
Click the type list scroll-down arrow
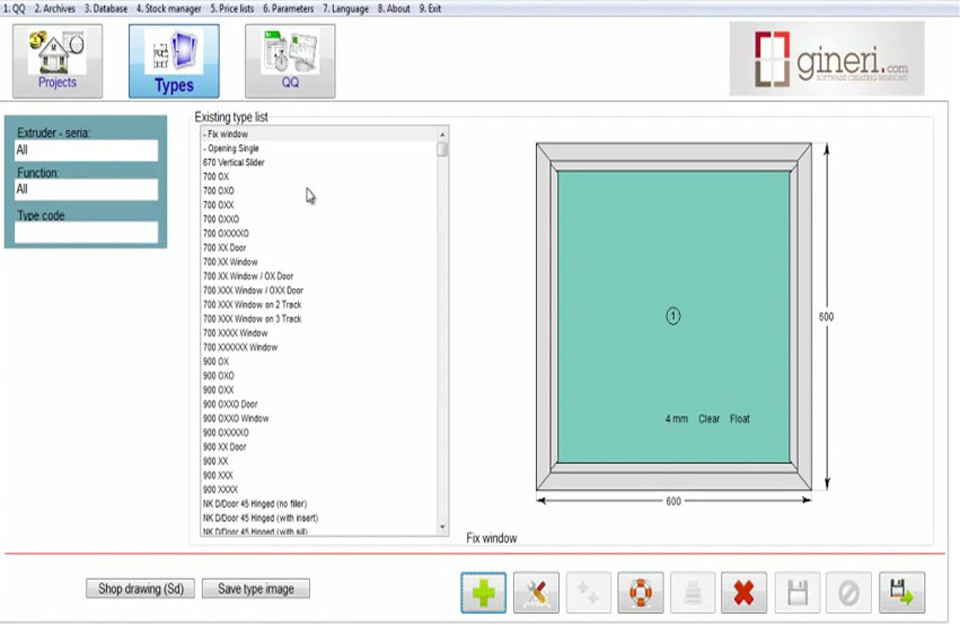click(x=442, y=527)
